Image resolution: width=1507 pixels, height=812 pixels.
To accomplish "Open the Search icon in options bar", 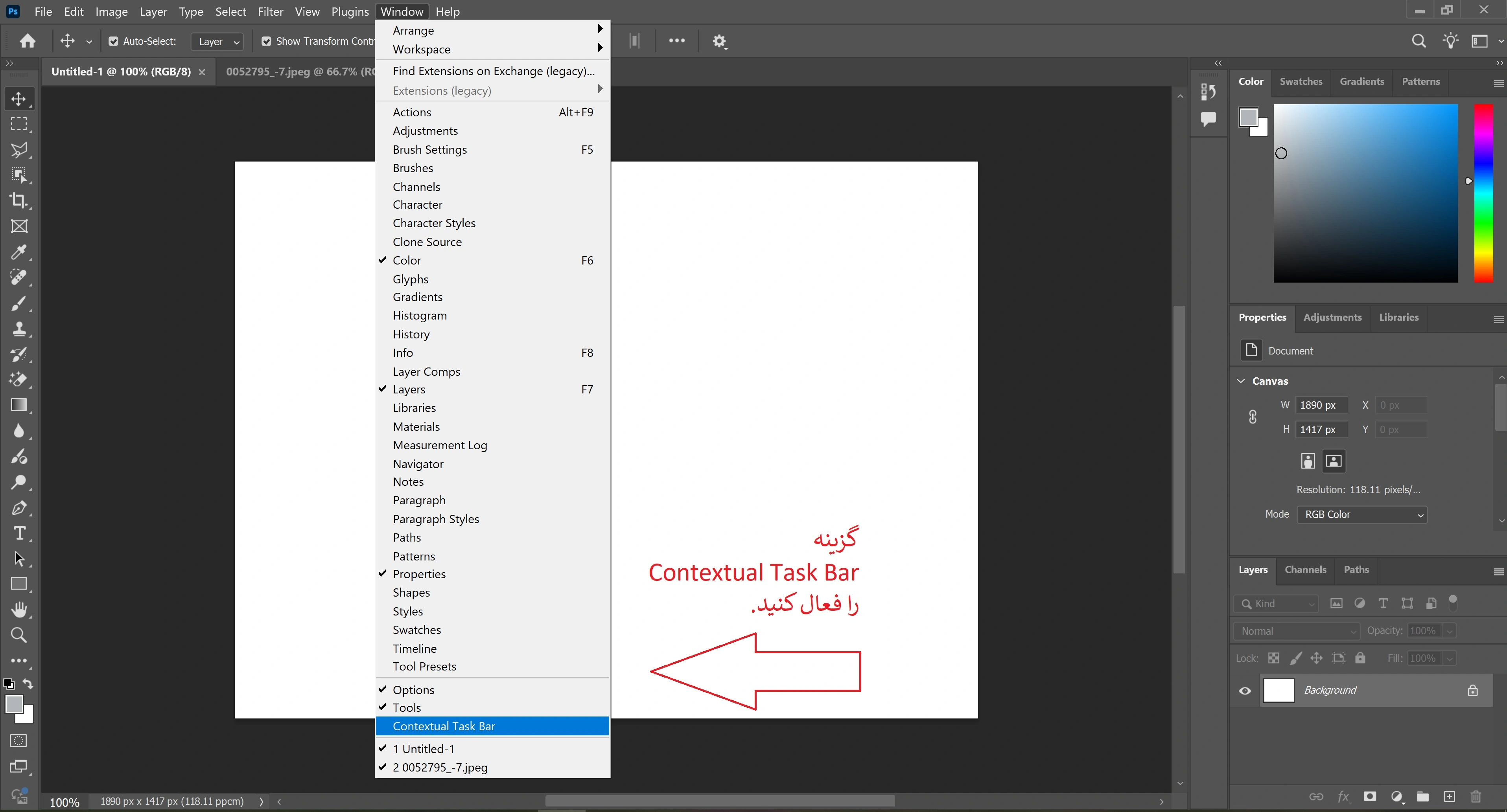I will pyautogui.click(x=1419, y=41).
